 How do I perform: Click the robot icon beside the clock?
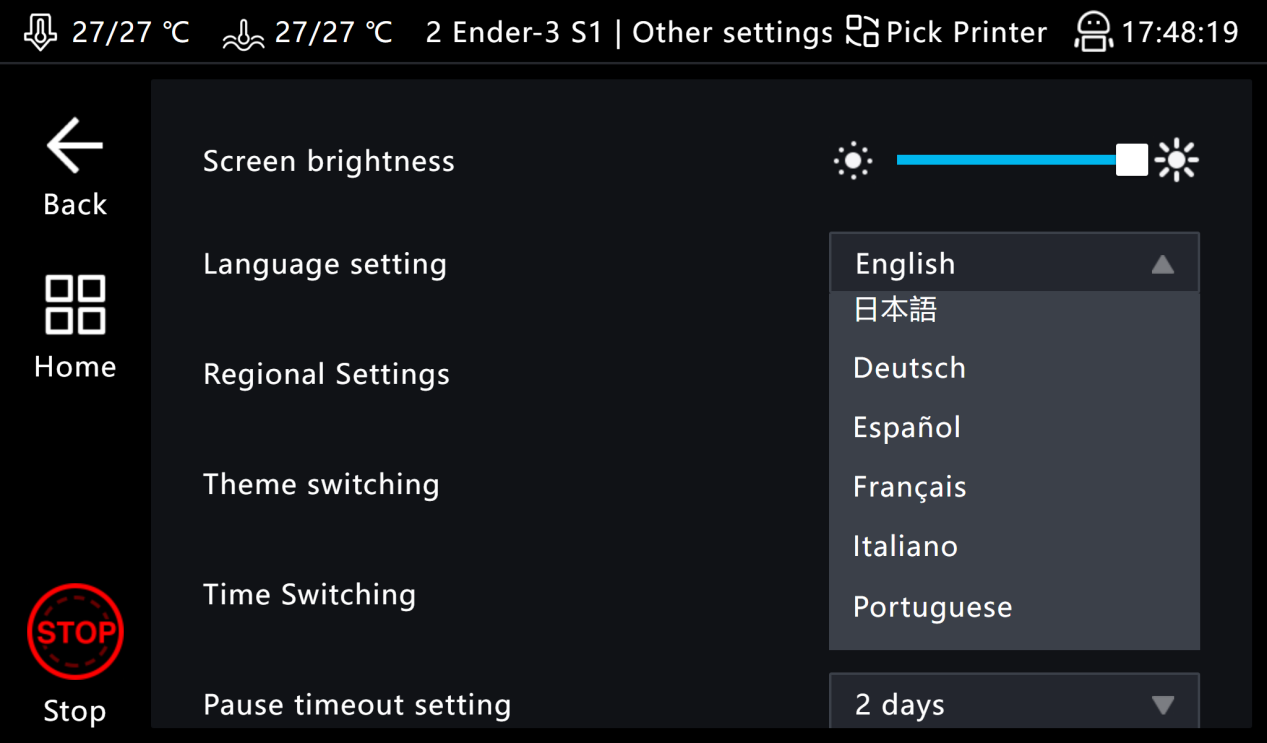1093,32
